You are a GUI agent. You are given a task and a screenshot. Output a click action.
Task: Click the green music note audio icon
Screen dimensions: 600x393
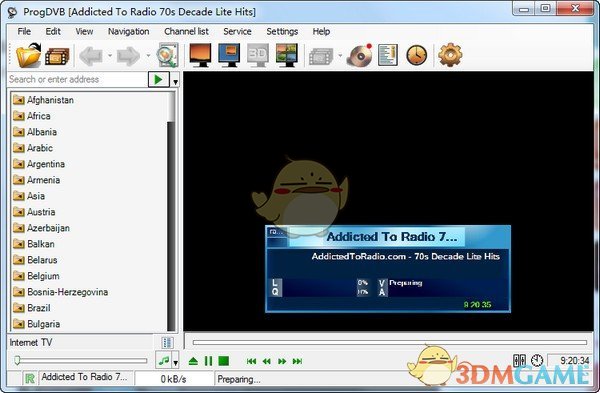(164, 360)
